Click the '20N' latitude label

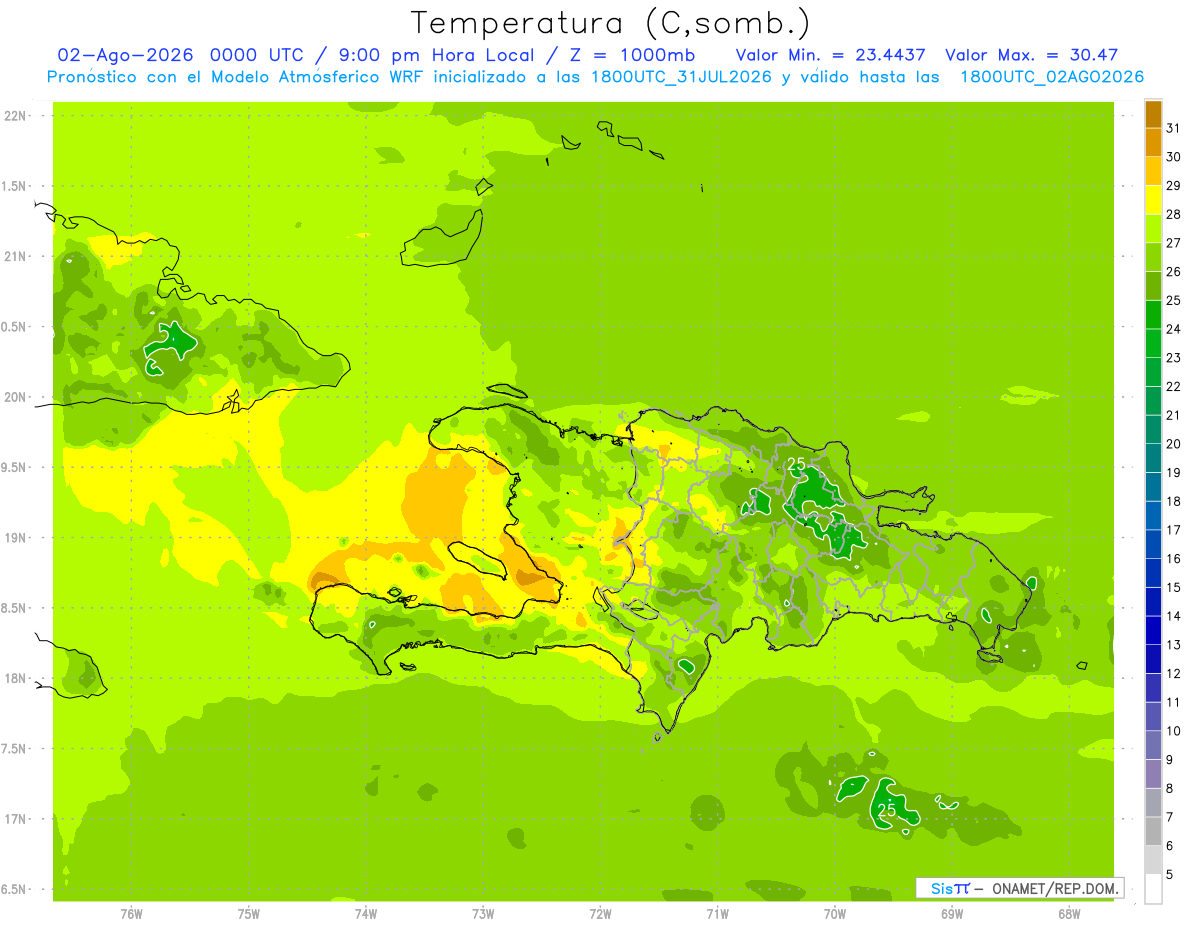[x=17, y=397]
